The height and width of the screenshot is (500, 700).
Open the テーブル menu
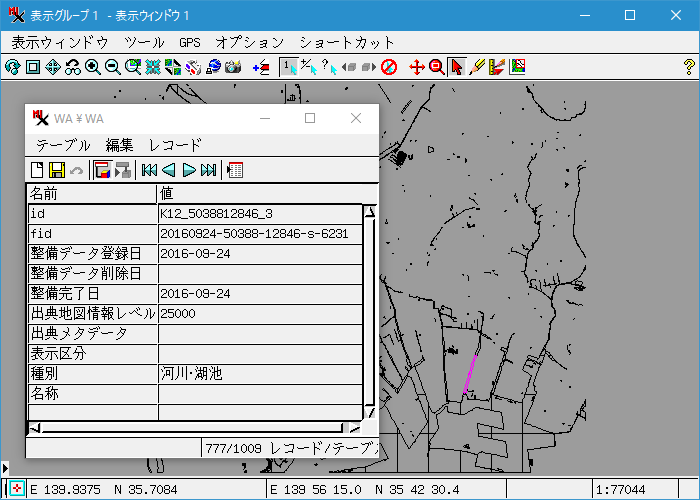pyautogui.click(x=63, y=145)
